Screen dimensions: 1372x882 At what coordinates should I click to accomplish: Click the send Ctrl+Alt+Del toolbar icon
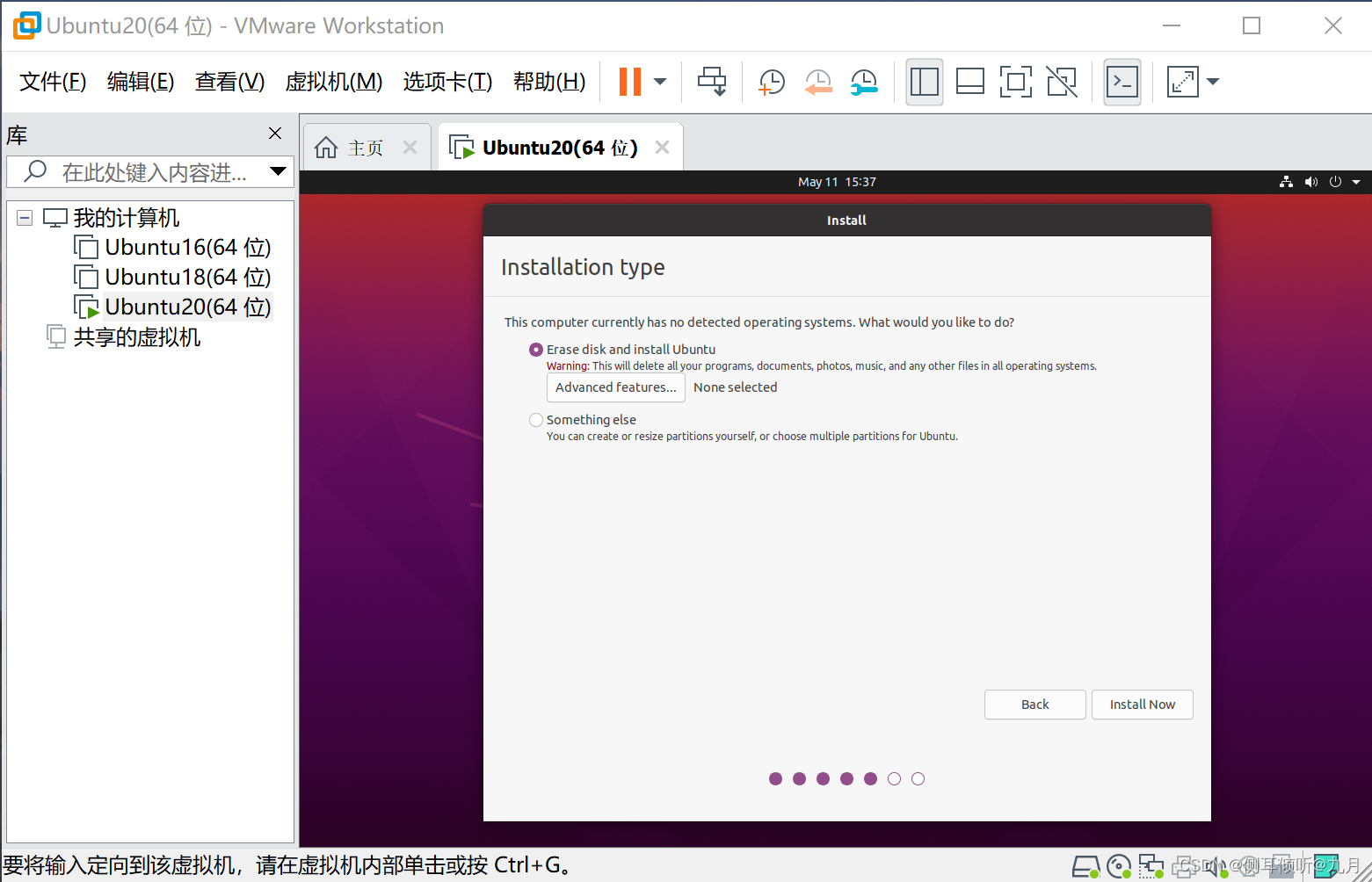pos(712,82)
